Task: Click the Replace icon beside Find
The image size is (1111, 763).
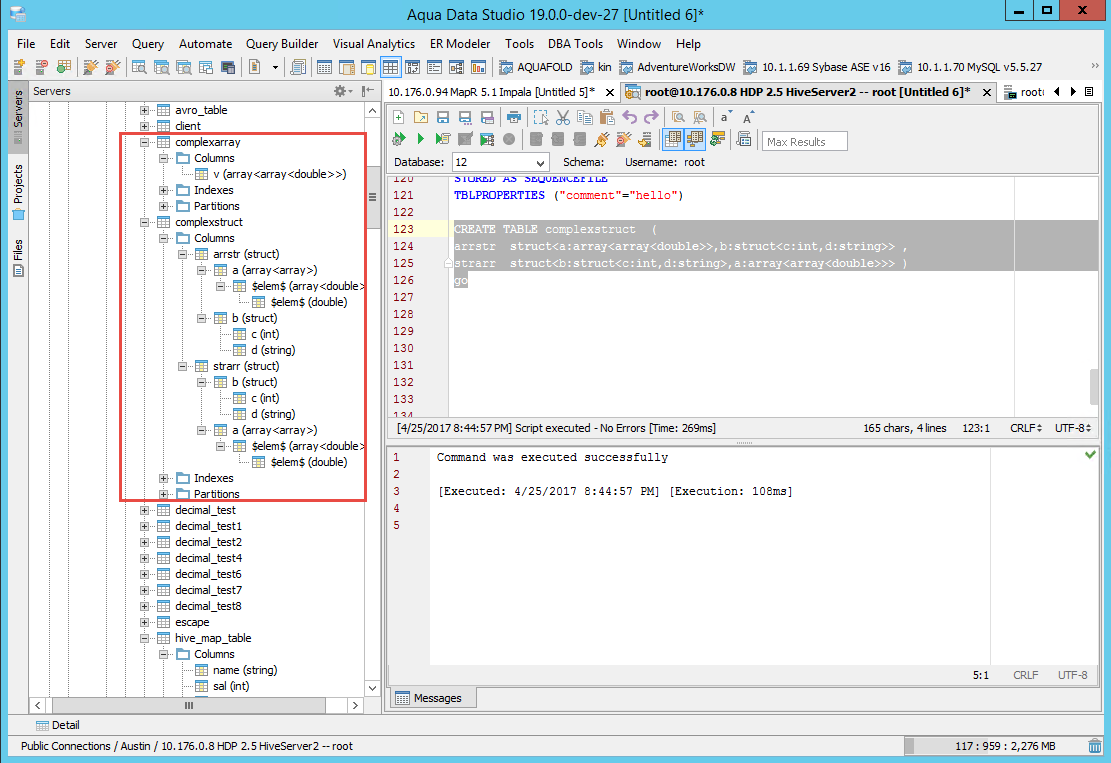Action: point(700,117)
